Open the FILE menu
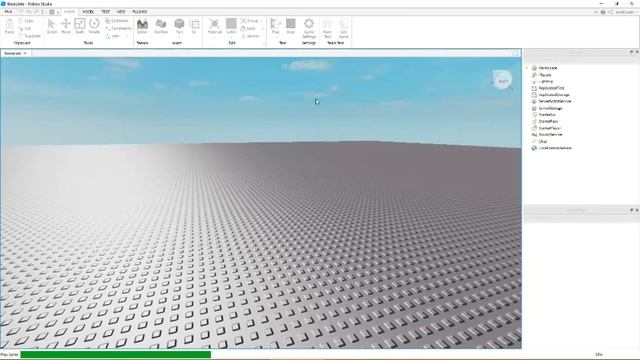Image resolution: width=640 pixels, height=360 pixels. [8, 12]
